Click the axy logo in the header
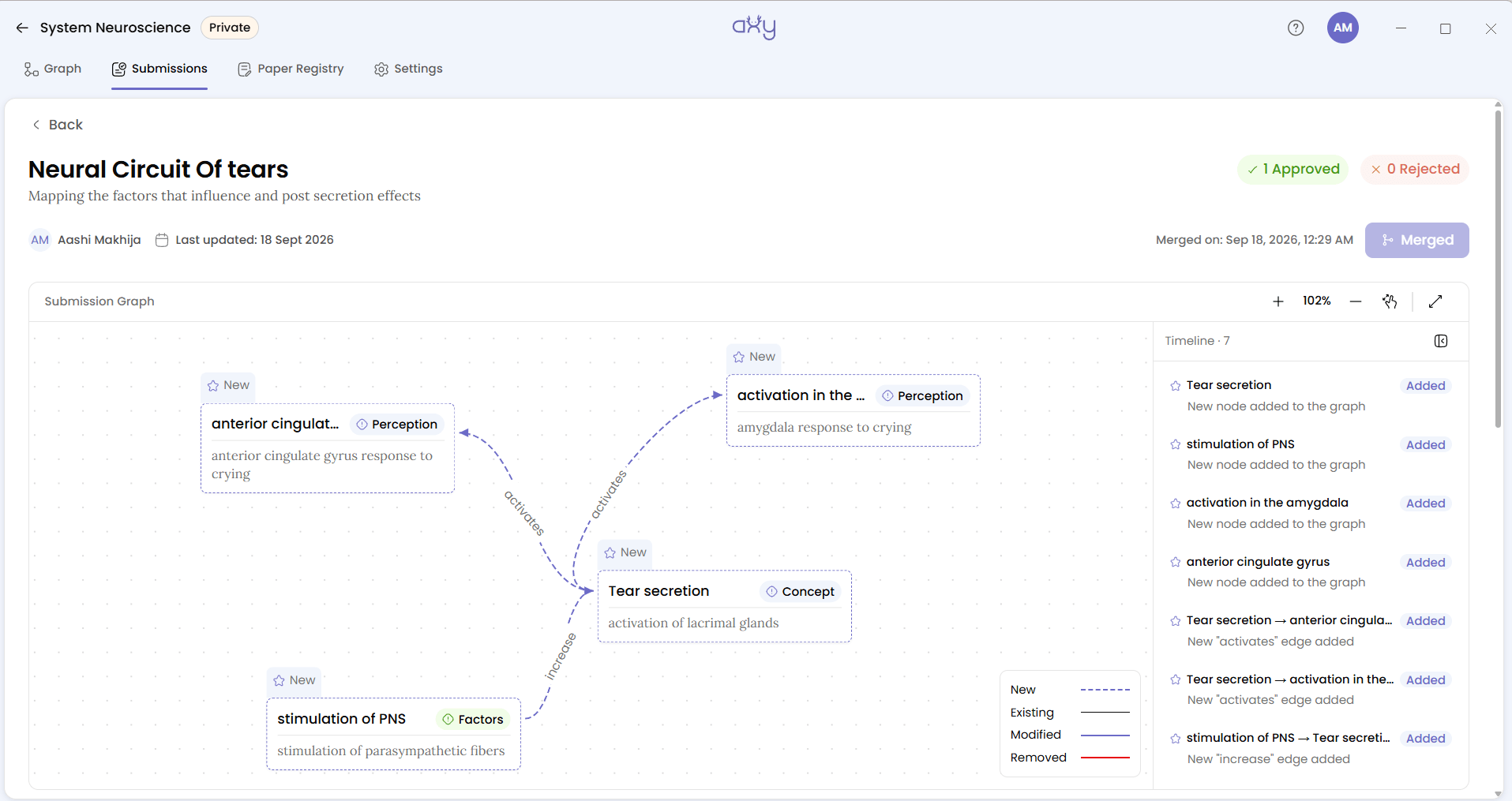The image size is (1512, 801). coord(755,27)
